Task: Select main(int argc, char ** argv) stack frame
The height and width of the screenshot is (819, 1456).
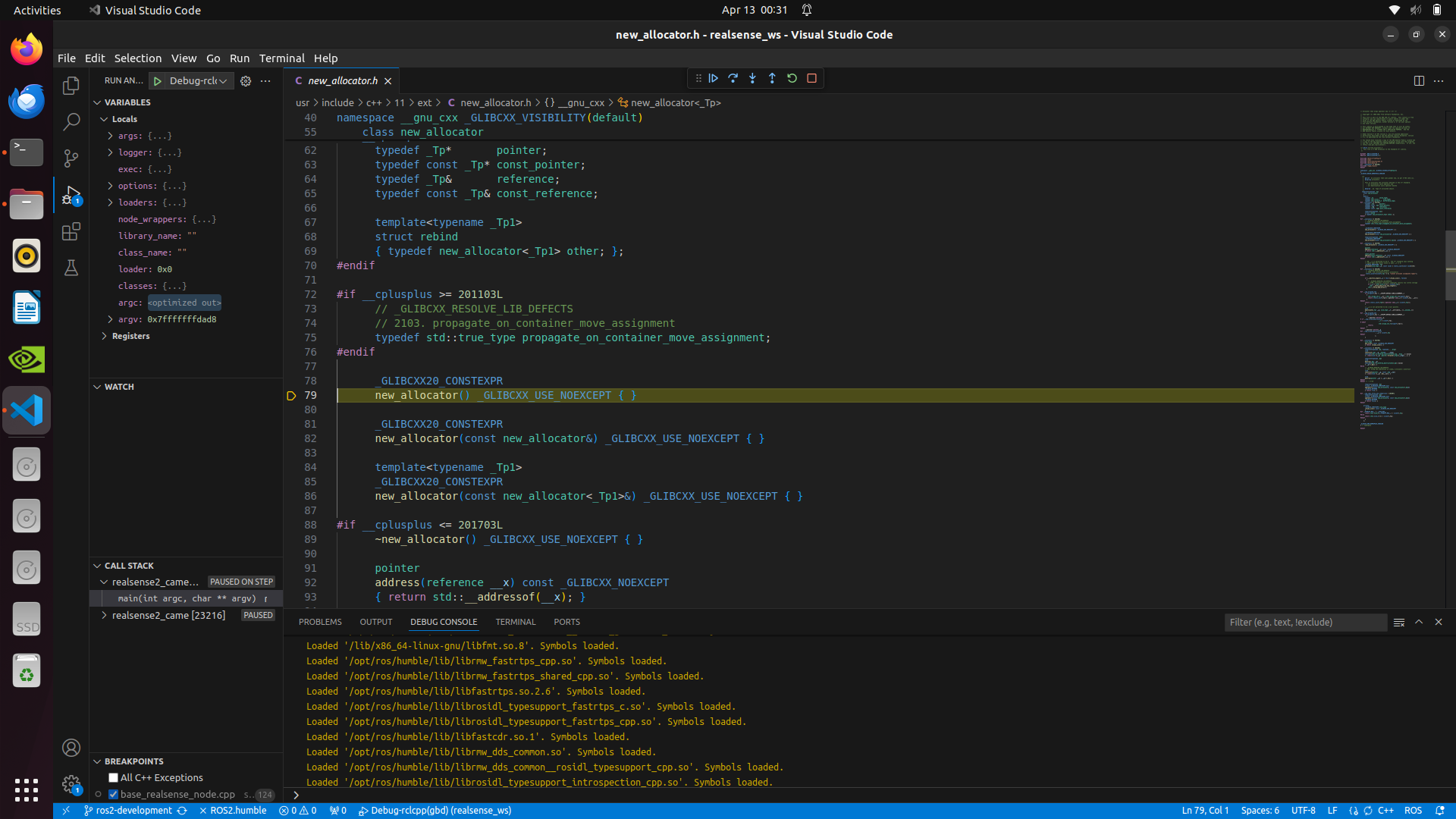Action: 187,598
